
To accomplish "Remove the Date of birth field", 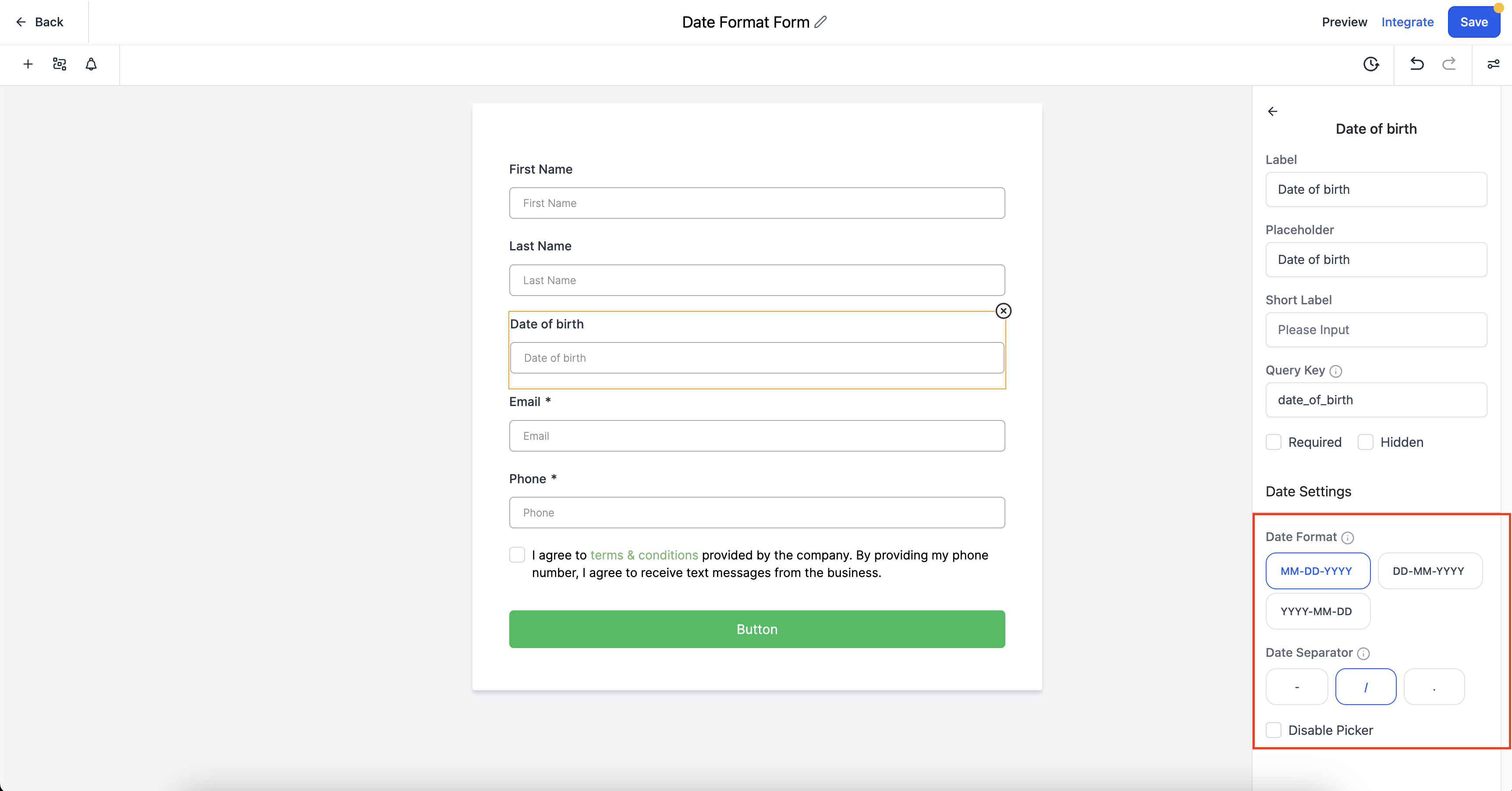I will tap(1003, 310).
